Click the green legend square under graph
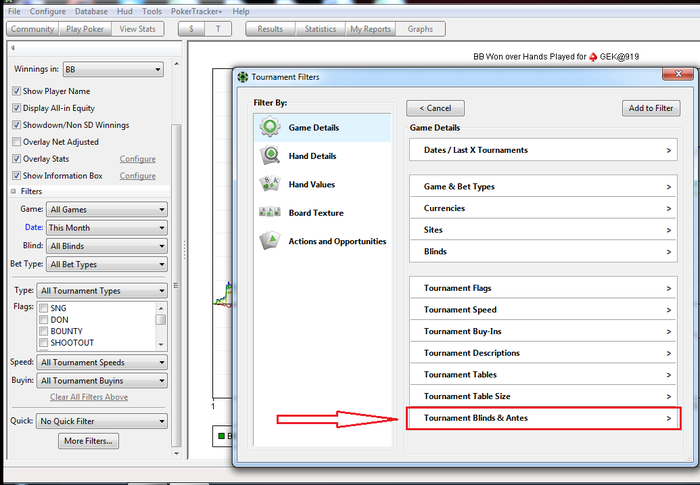Viewport: 700px width, 485px height. click(221, 436)
